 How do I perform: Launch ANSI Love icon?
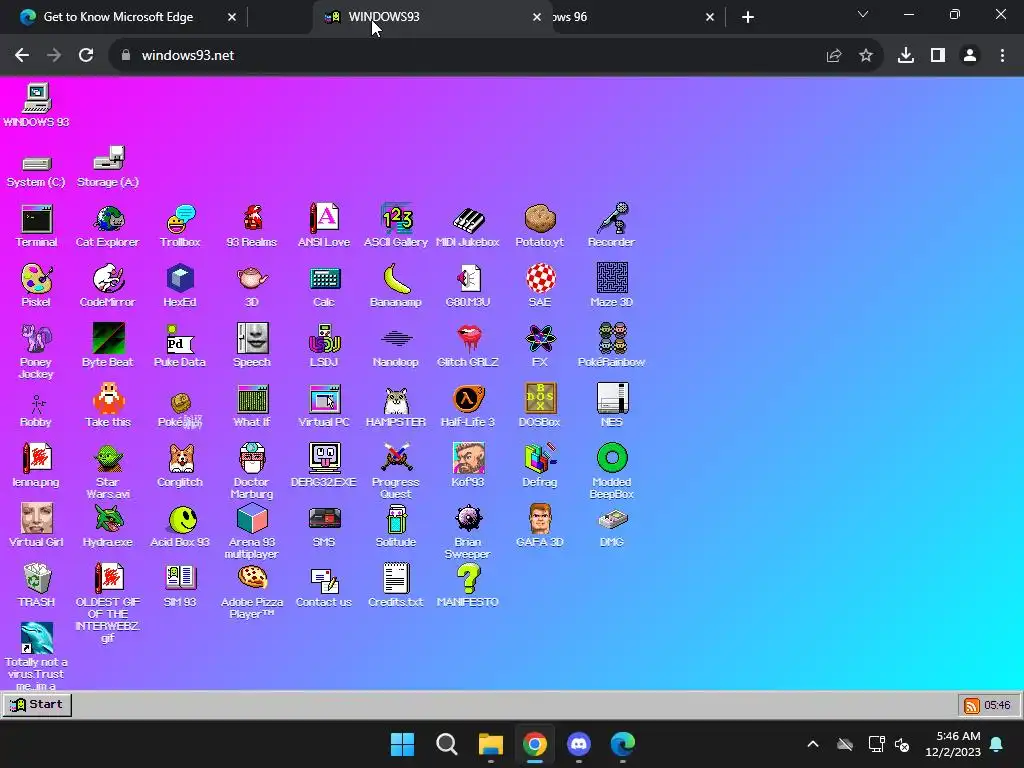click(324, 226)
